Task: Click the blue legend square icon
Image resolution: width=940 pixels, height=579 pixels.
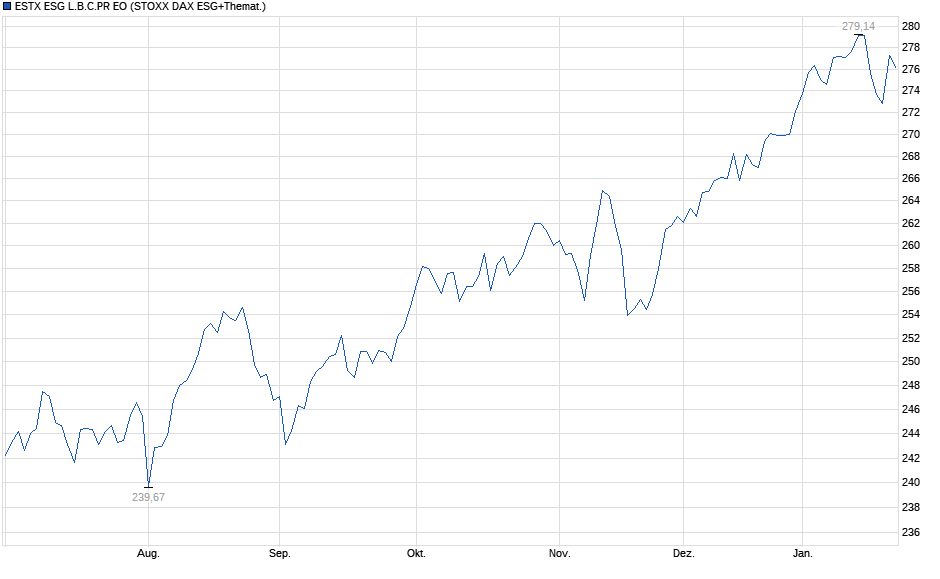Action: coord(8,7)
